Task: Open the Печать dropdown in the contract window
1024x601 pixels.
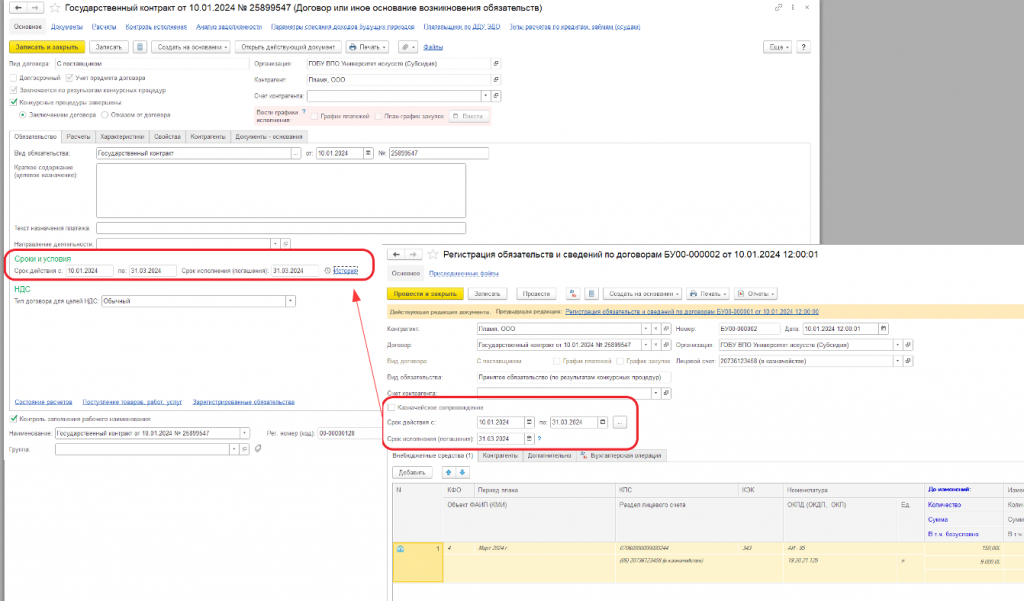Action: click(x=368, y=47)
